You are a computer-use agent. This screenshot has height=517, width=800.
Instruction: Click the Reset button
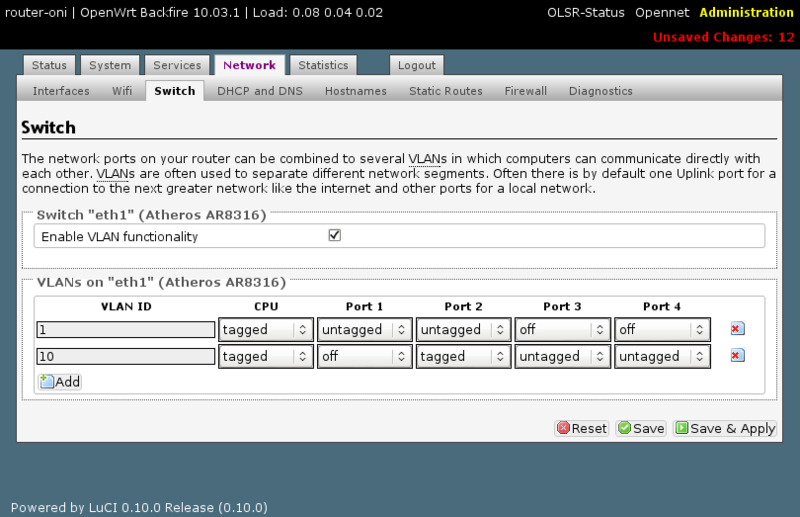click(x=582, y=428)
